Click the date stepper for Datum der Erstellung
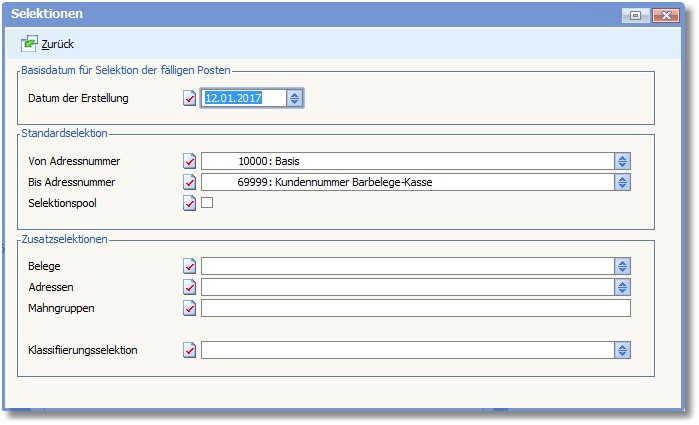 click(x=294, y=98)
